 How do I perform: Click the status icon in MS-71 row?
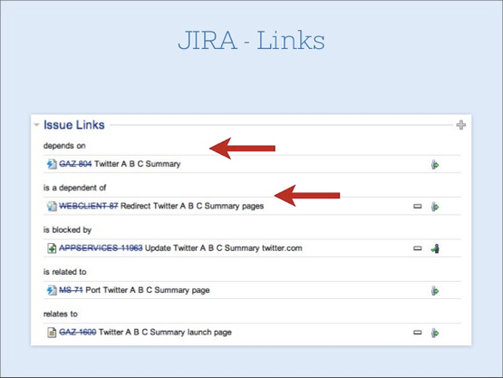[x=435, y=290]
